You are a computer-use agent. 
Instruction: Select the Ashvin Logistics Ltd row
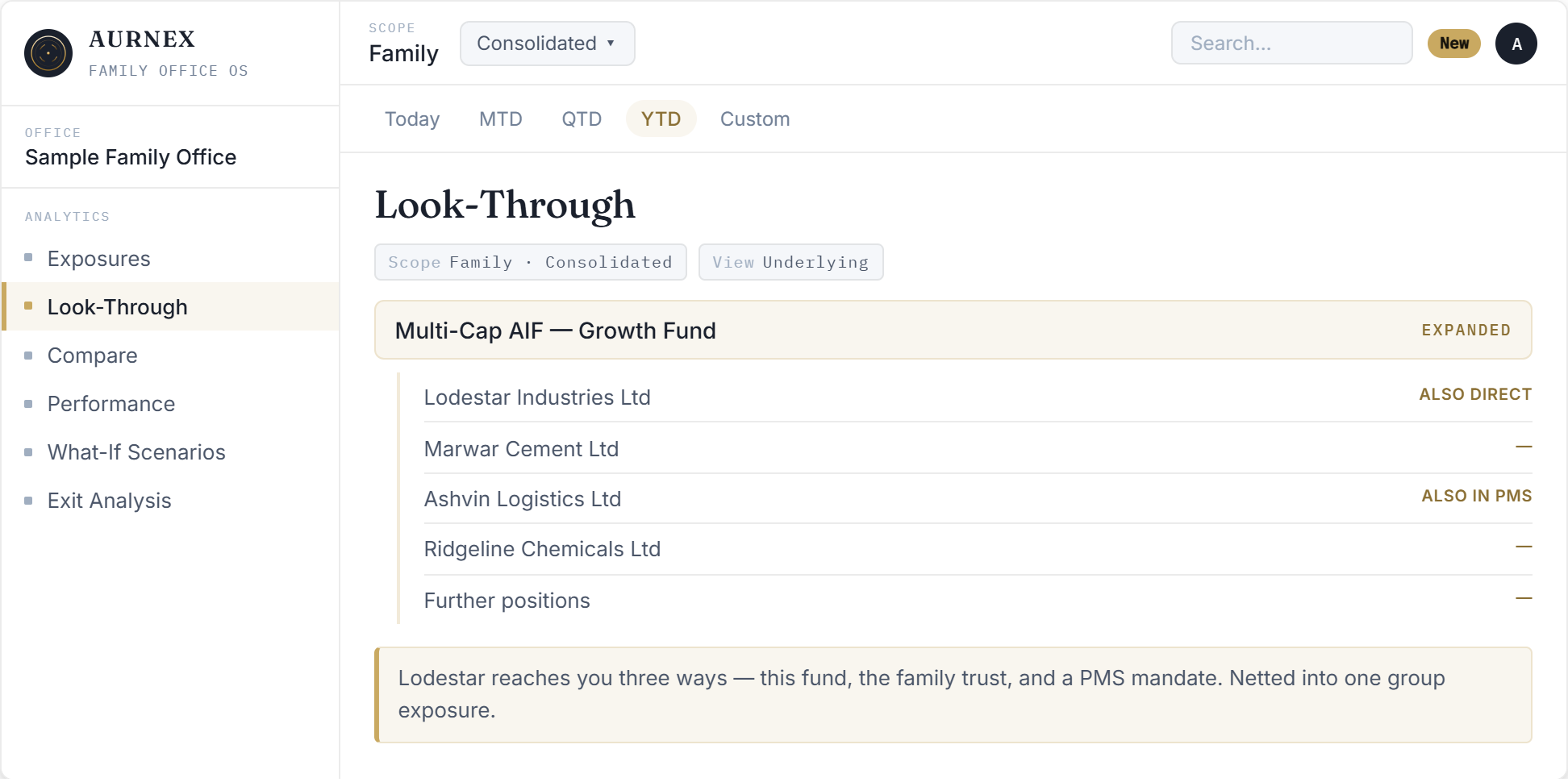coord(978,498)
